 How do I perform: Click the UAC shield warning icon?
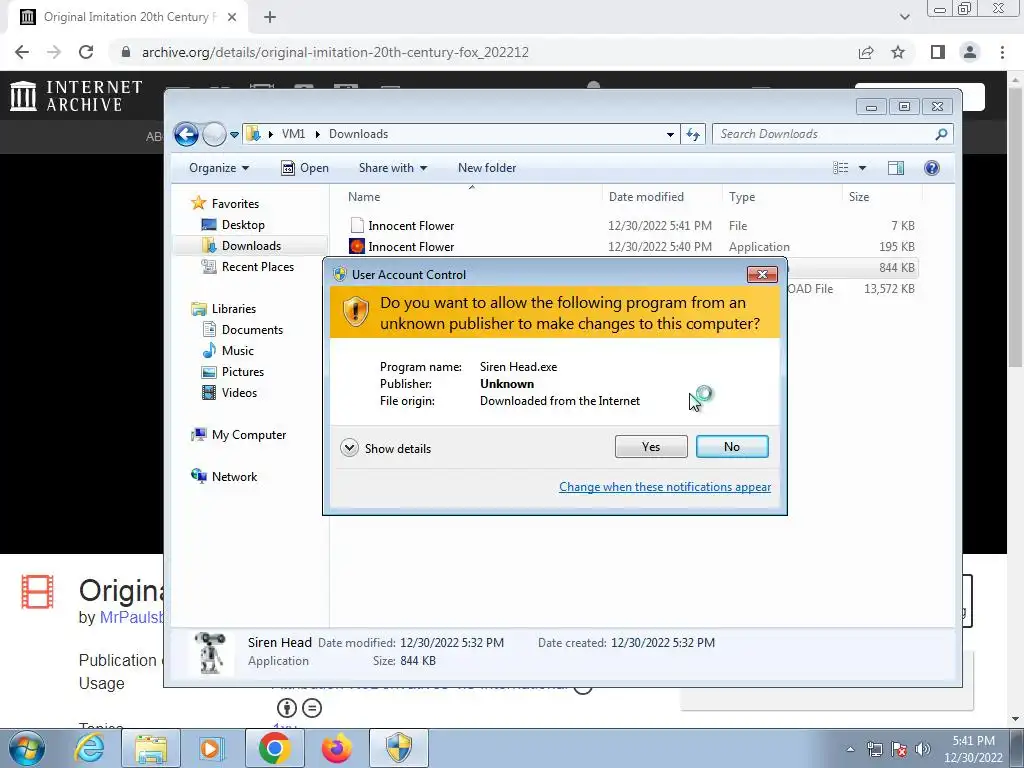pyautogui.click(x=355, y=312)
